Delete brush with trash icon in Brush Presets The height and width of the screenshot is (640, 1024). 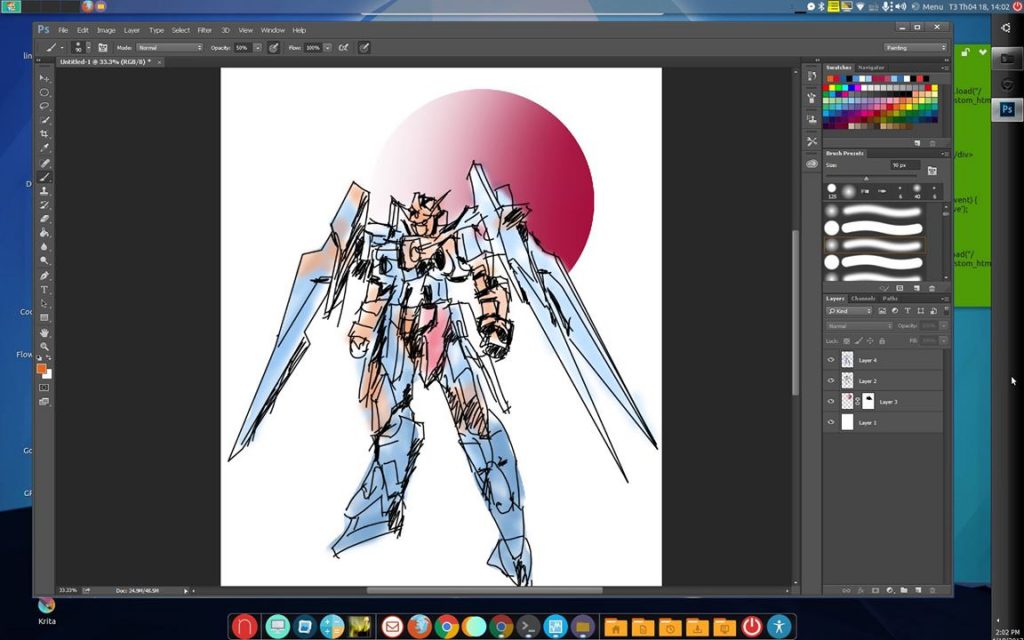click(932, 288)
